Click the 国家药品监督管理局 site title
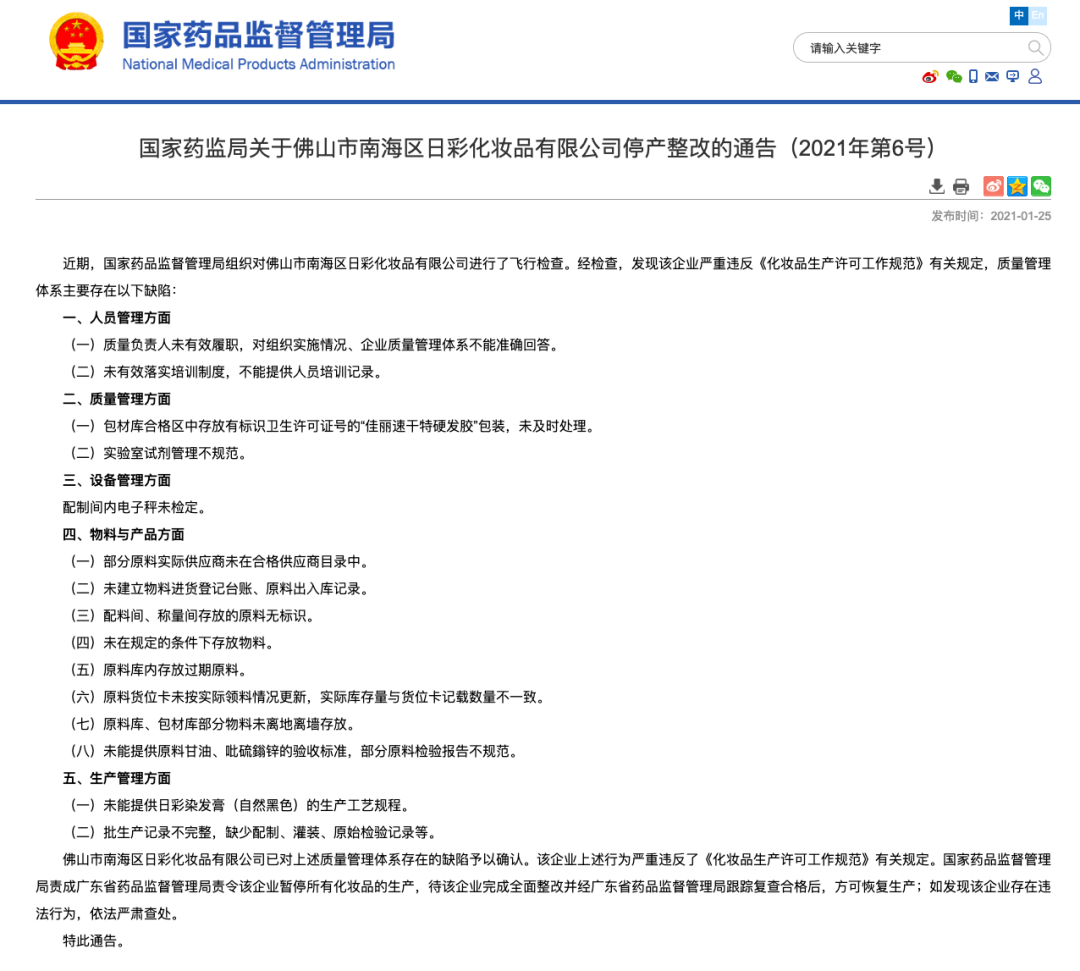The height and width of the screenshot is (971, 1080). click(258, 34)
